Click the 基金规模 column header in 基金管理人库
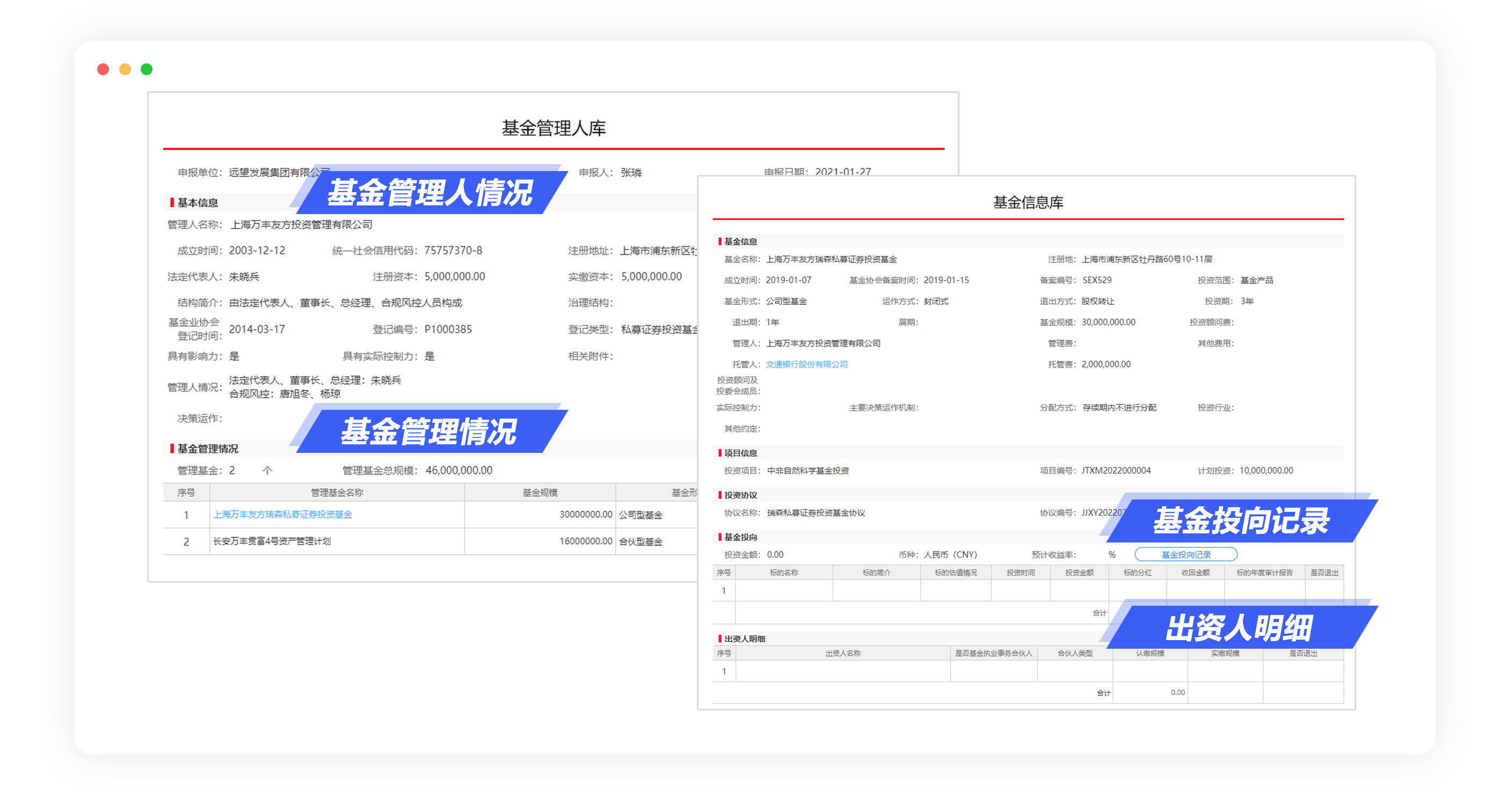The height and width of the screenshot is (799, 1512). point(540,492)
